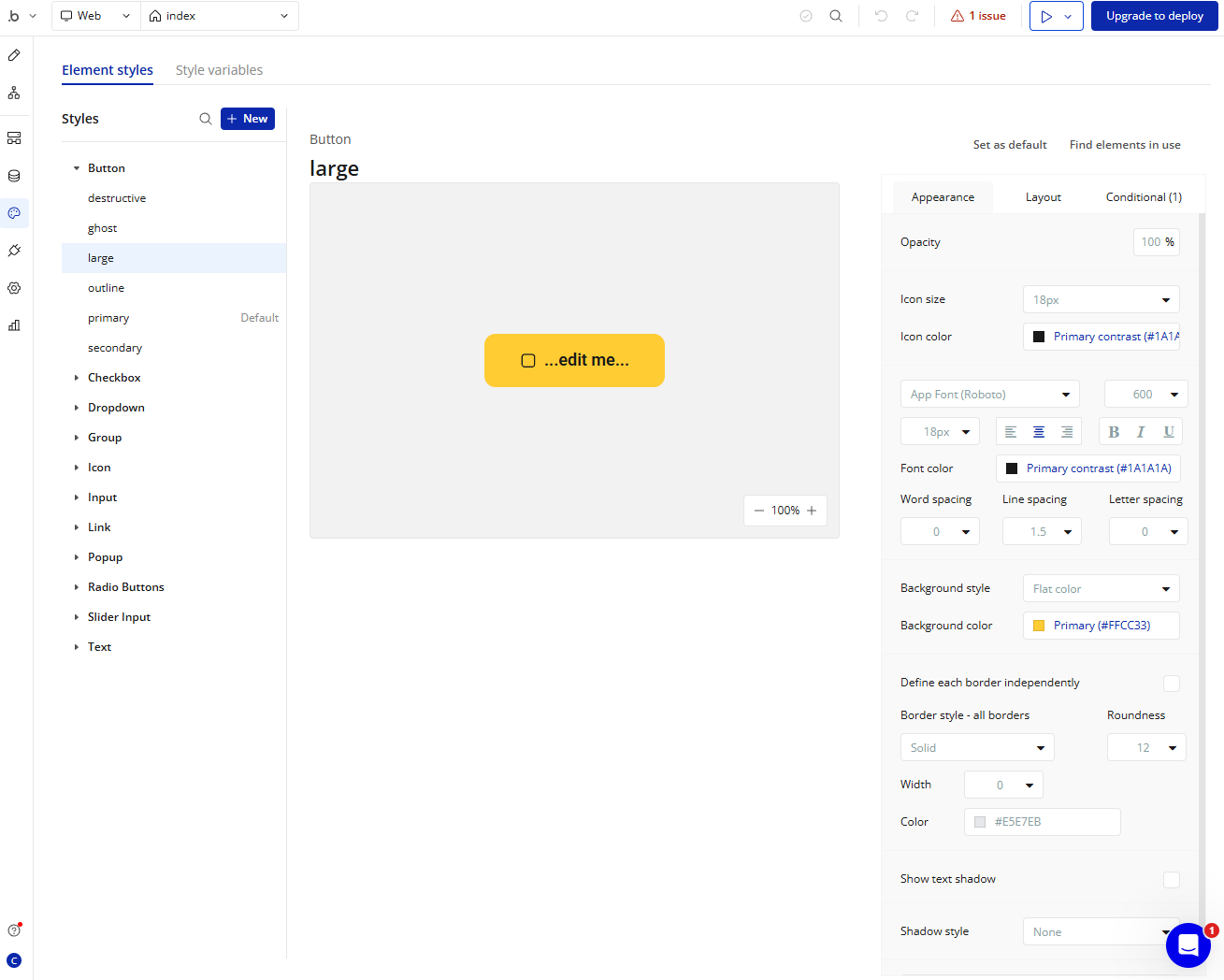Screen dimensions: 1224x980
Task: Click the undo arrow icon
Action: coord(880,15)
